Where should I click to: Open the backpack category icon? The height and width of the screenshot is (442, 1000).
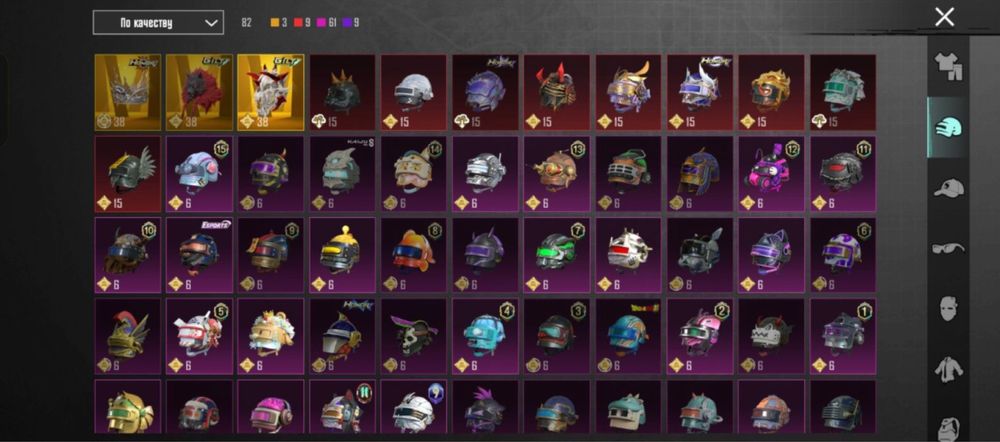tap(948, 425)
